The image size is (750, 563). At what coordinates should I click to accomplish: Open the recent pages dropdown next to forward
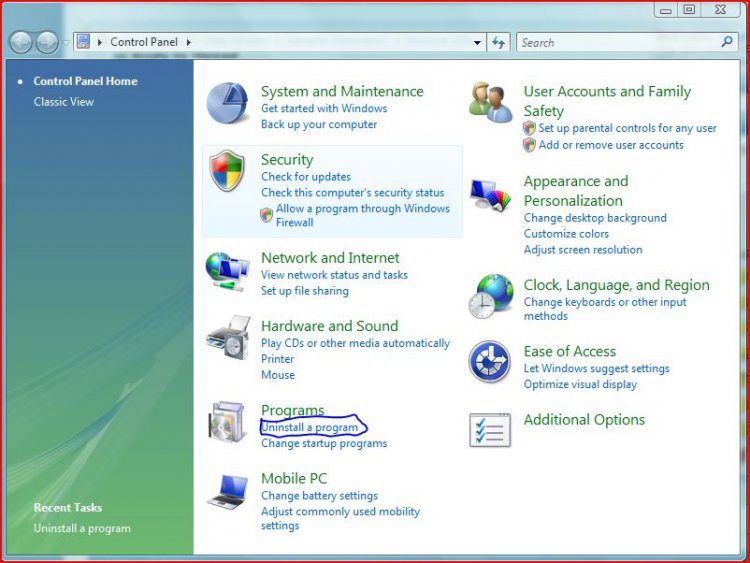(65, 43)
